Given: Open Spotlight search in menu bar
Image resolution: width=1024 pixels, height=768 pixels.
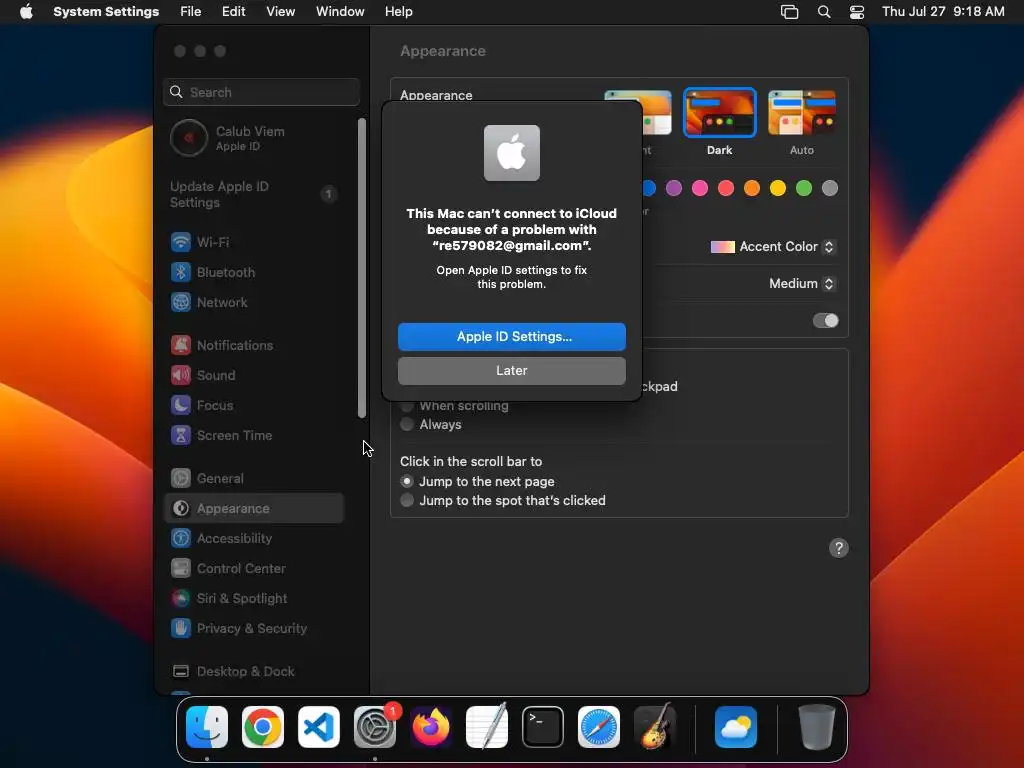Looking at the screenshot, I should point(824,12).
